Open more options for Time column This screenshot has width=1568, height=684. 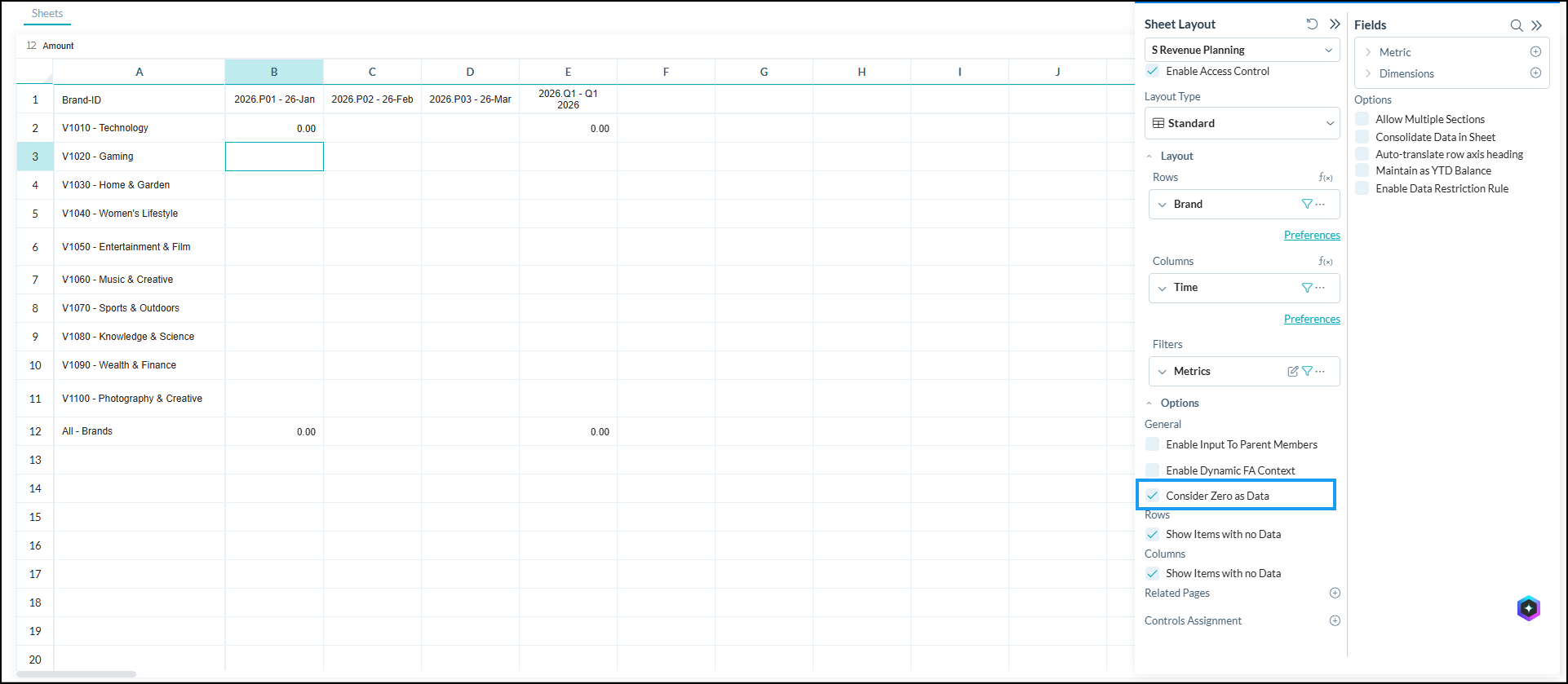[1321, 288]
